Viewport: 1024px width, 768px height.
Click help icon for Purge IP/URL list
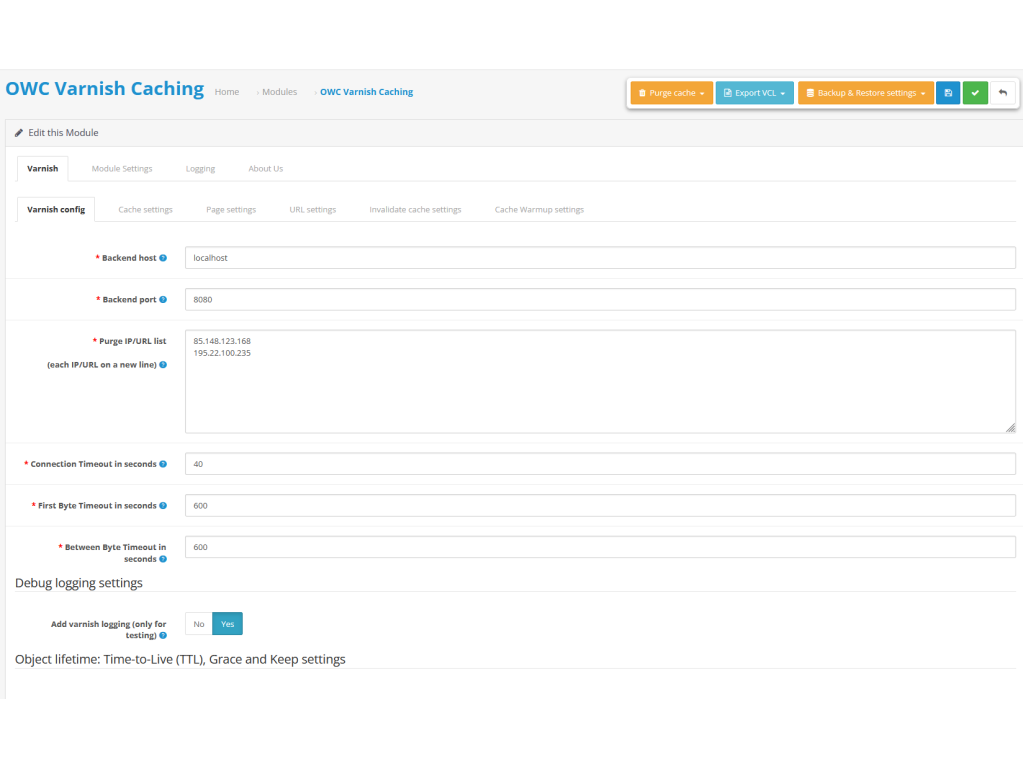(163, 365)
